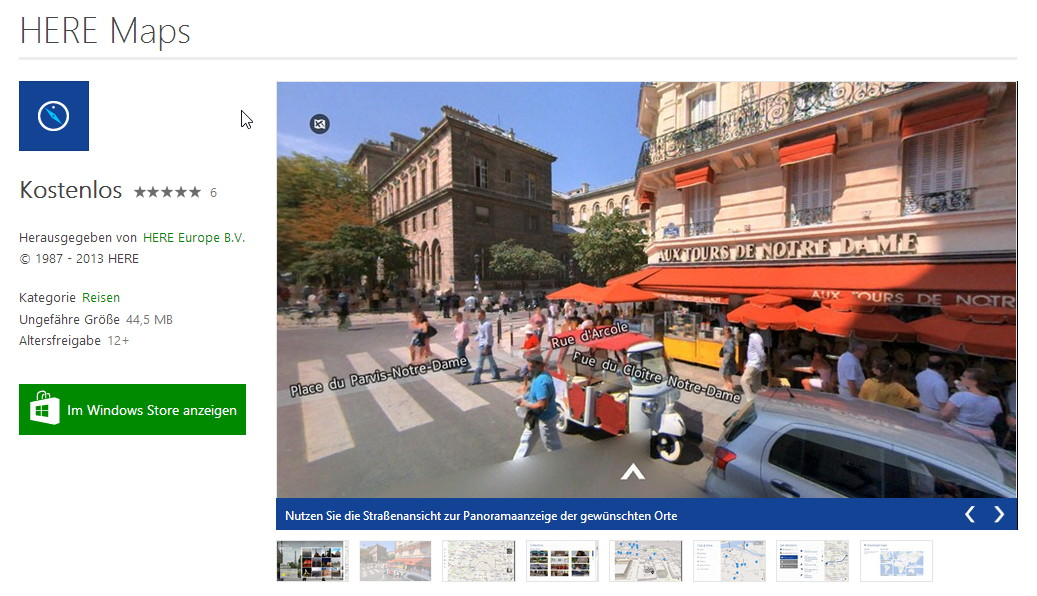Click the white forward arrow on the street
This screenshot has width=1037, height=596.
[632, 472]
